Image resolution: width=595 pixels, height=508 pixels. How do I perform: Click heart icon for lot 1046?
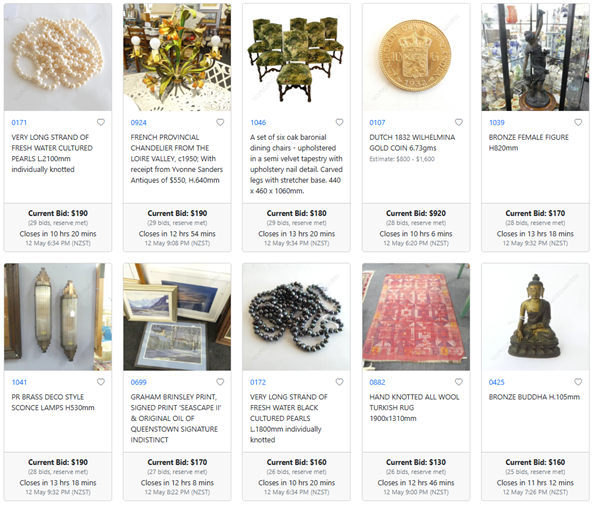pyautogui.click(x=339, y=122)
